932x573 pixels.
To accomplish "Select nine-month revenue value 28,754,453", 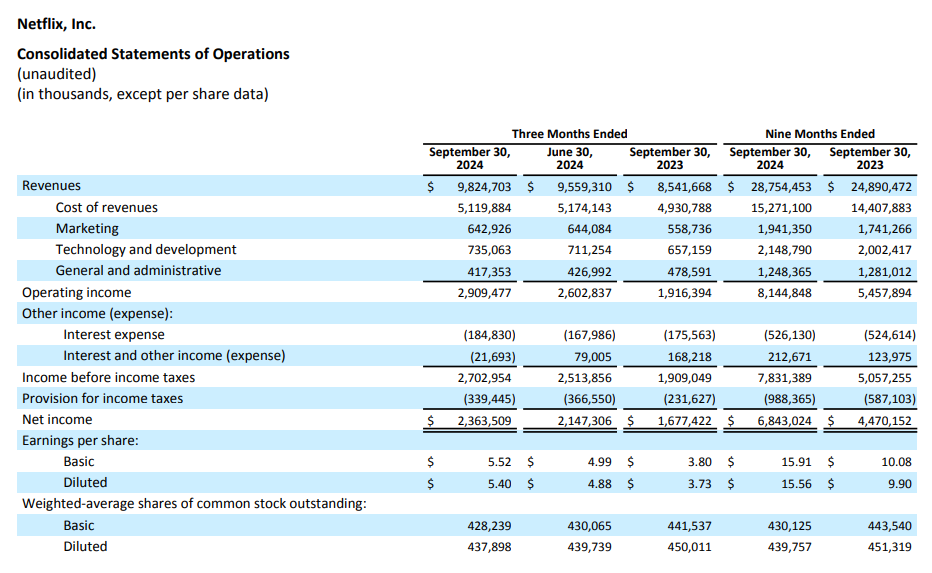I will point(781,187).
